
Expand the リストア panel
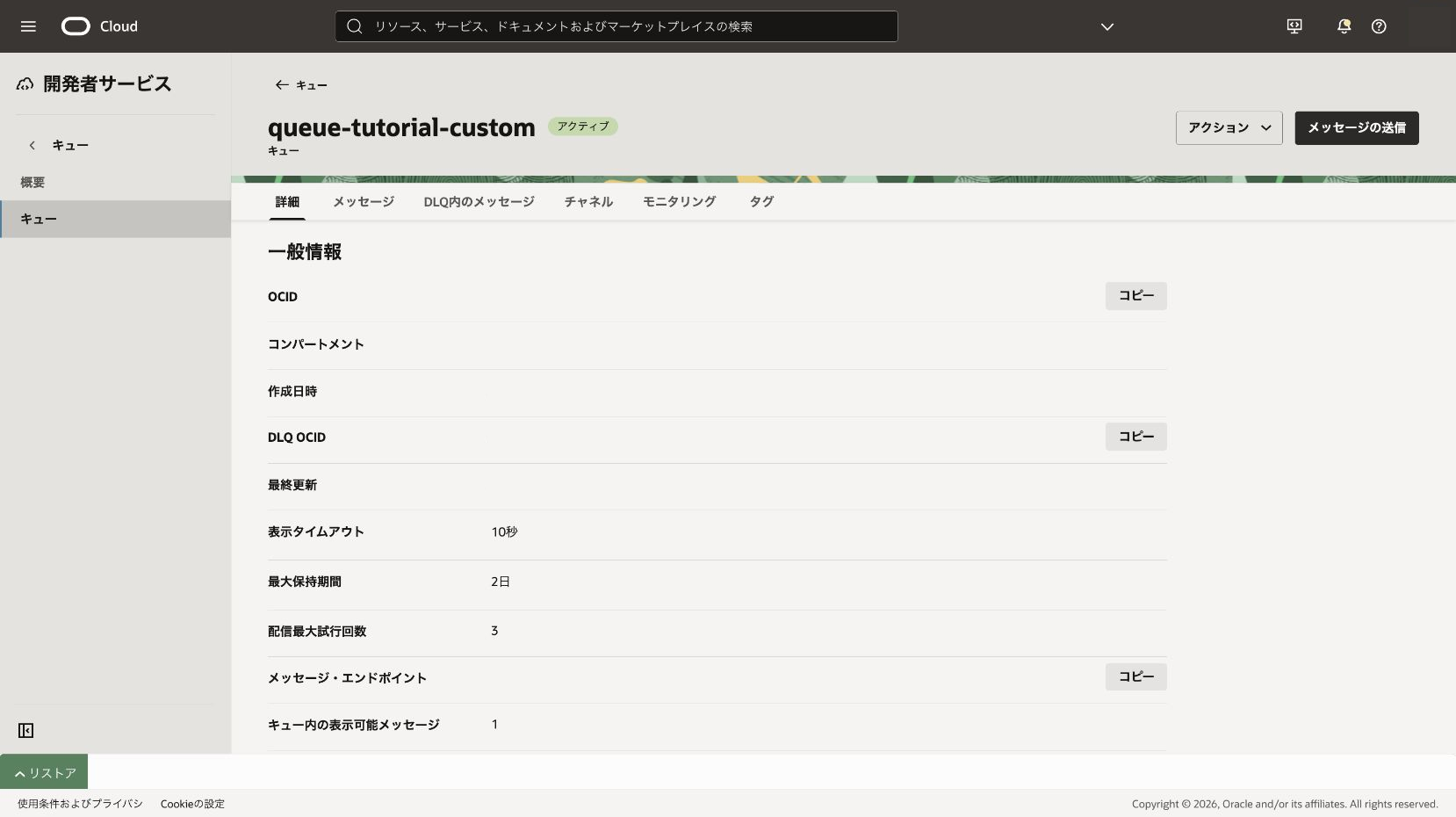(x=44, y=772)
